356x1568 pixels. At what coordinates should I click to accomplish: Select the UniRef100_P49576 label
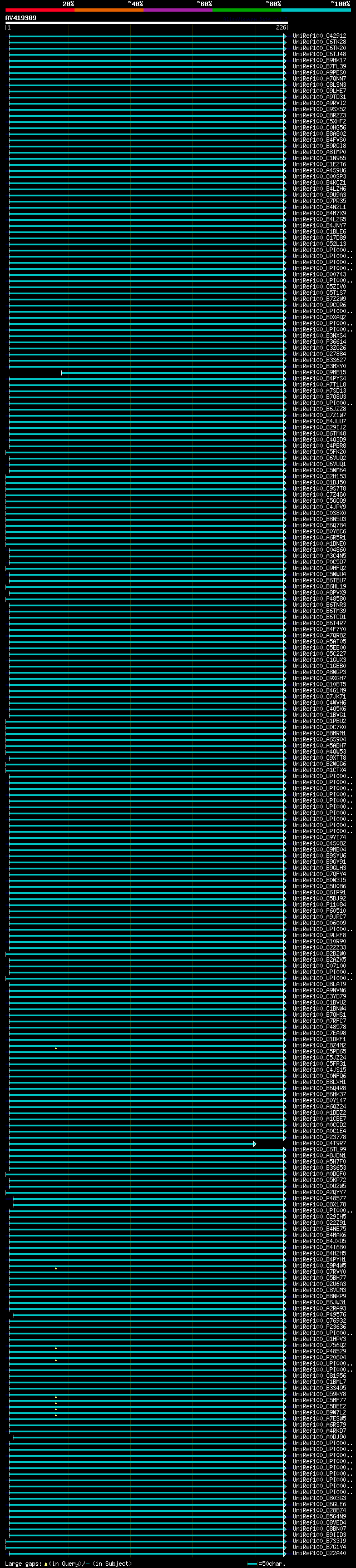319,1315
